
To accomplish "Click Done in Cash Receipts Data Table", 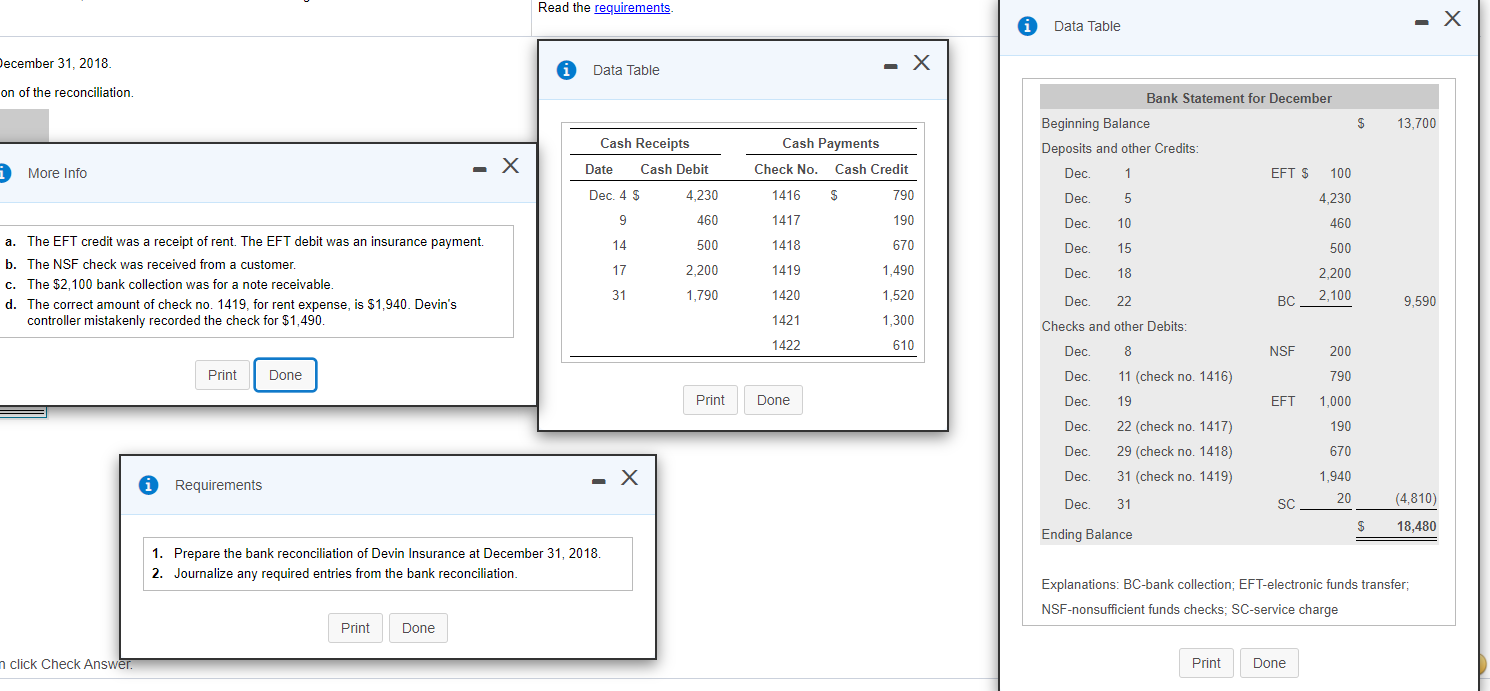I will (x=773, y=400).
